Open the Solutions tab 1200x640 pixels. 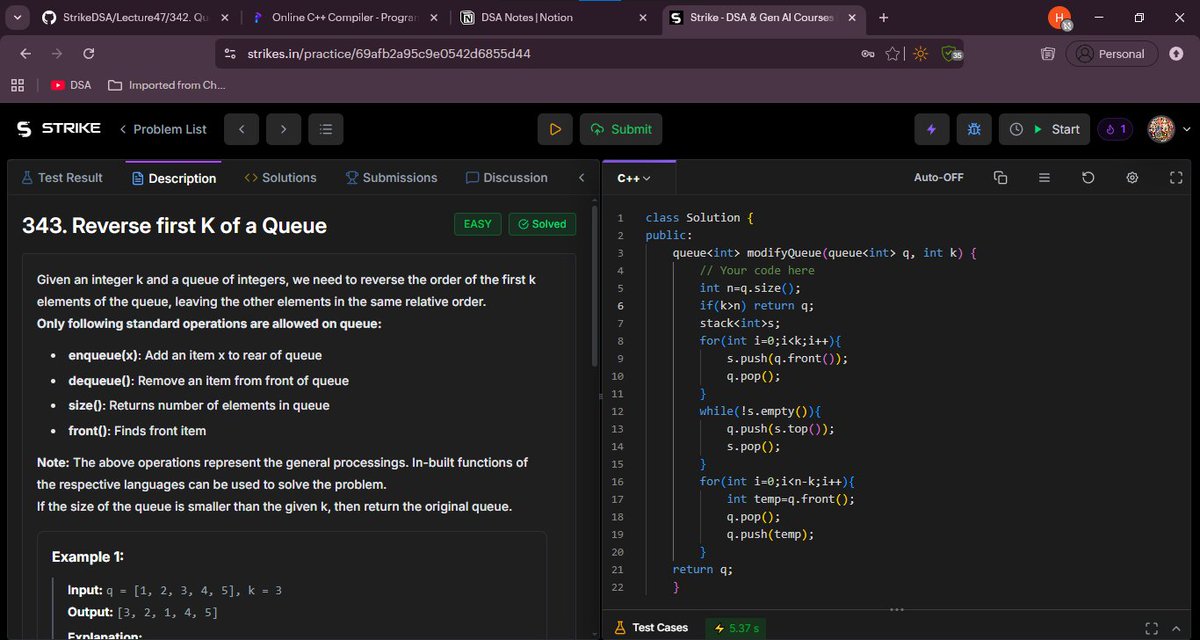point(280,177)
